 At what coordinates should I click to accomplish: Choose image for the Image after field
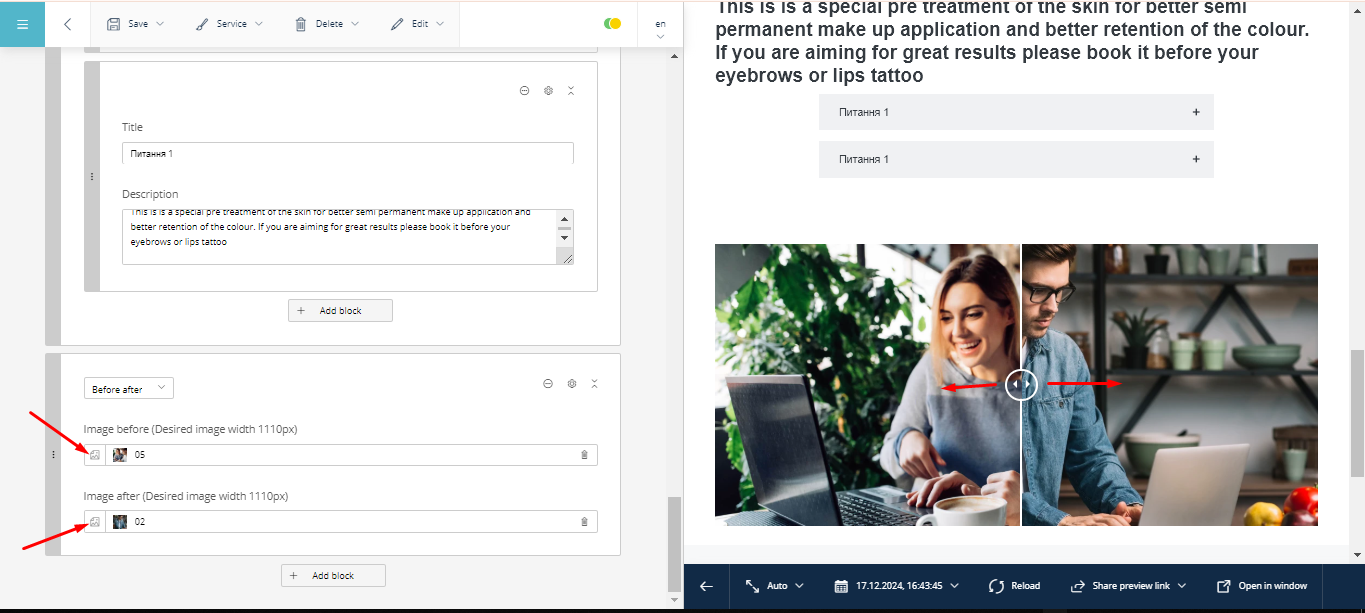pyautogui.click(x=95, y=522)
